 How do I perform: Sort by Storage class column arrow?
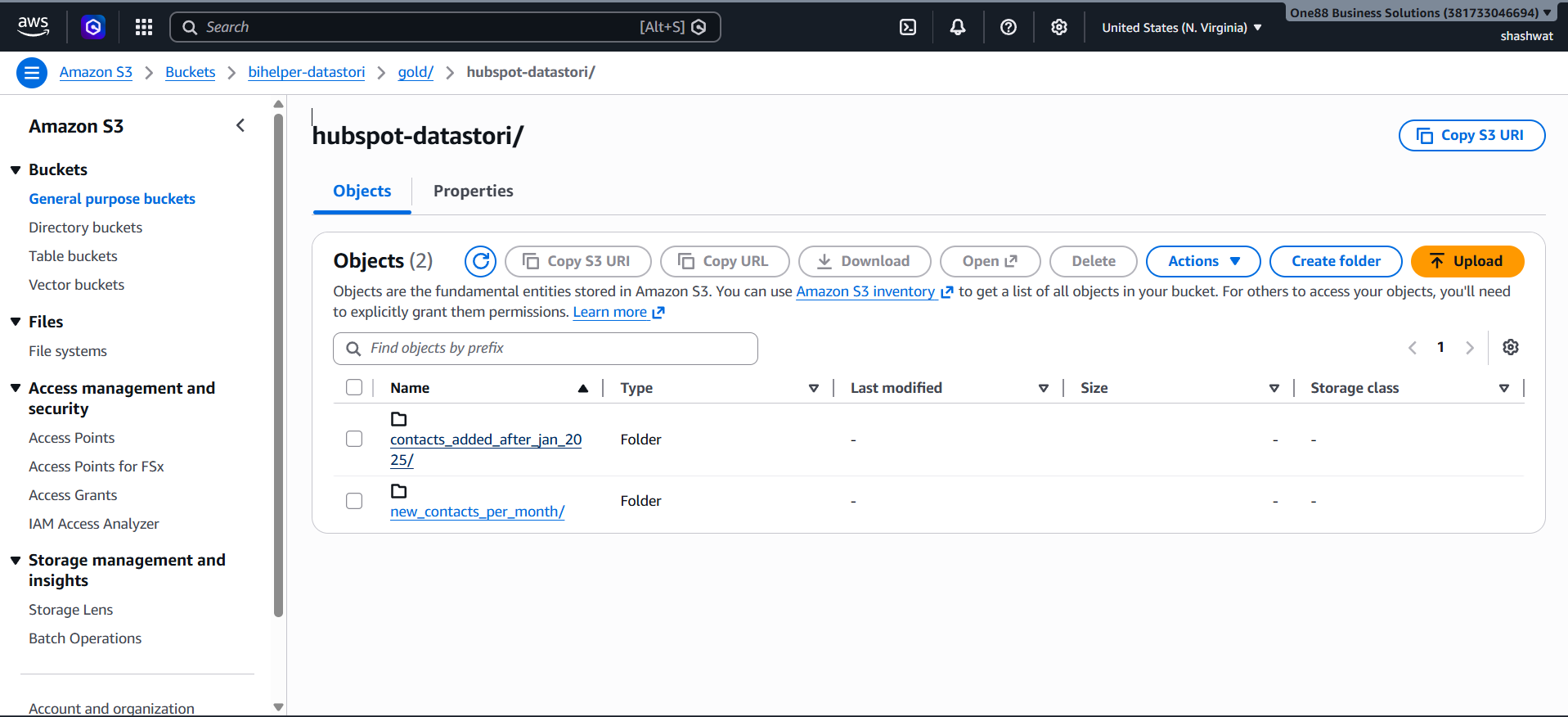pos(1504,388)
